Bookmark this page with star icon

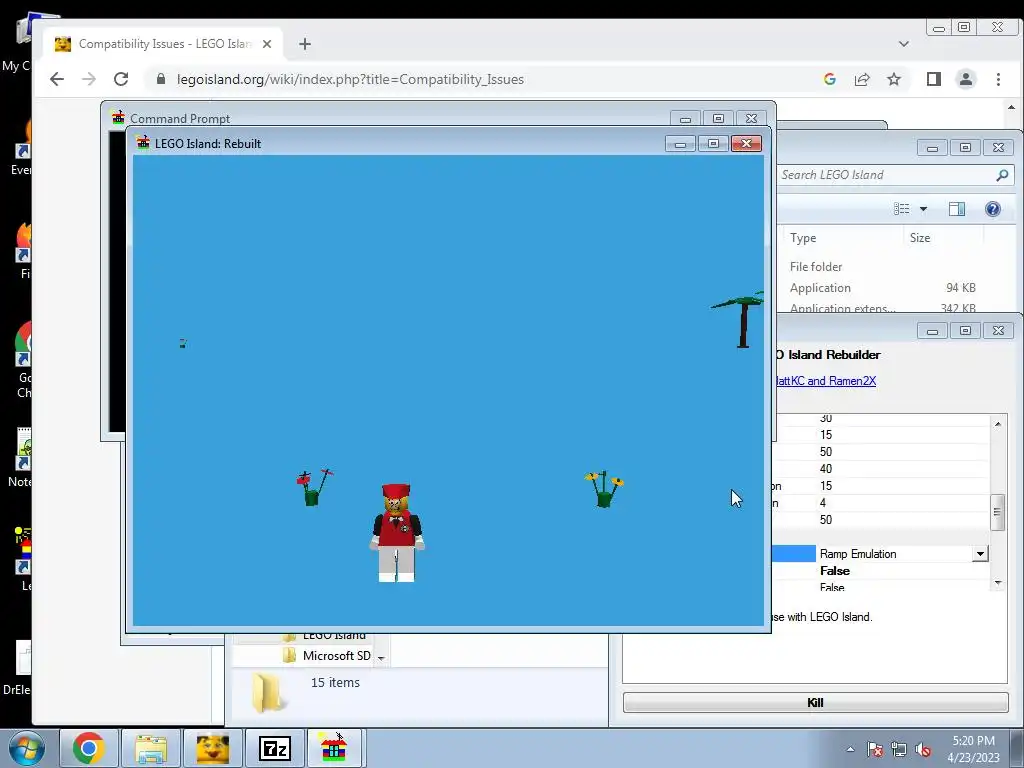pos(894,79)
